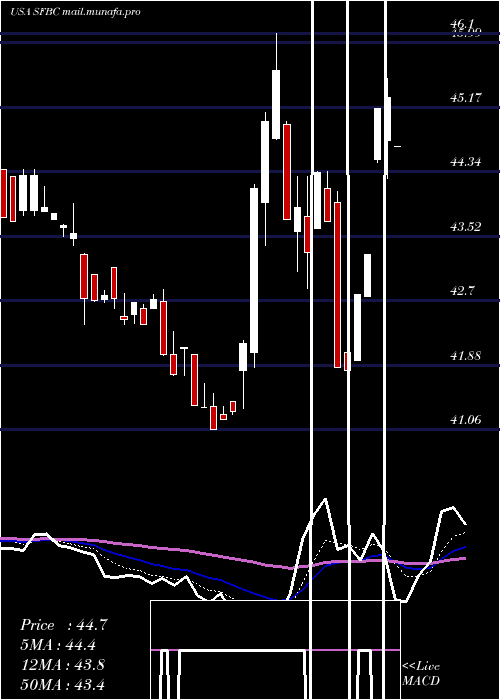Click the 43.52 price level label
This screenshot has width=500, height=700.
(466, 227)
